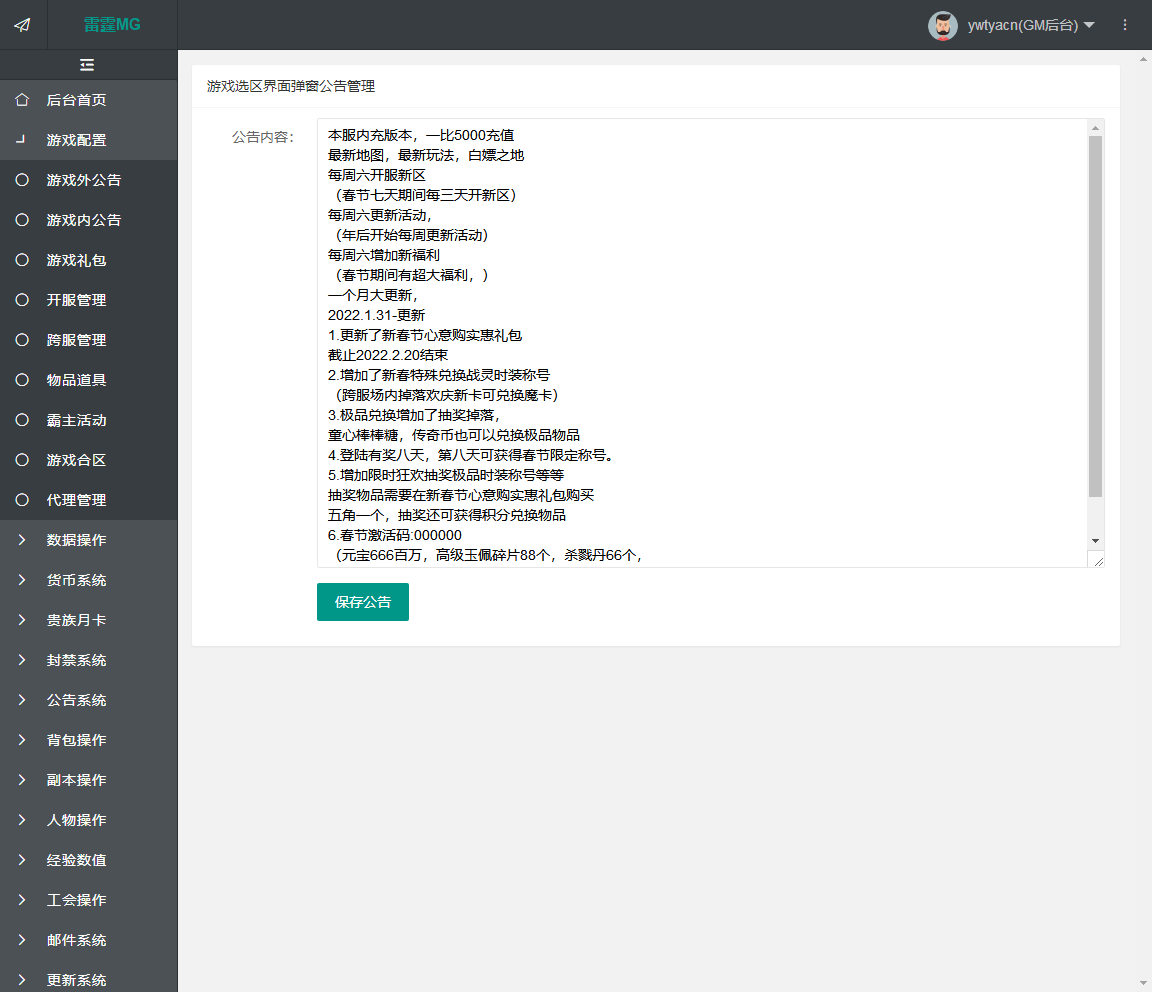Click the circle icon next to 代理管理
Viewport: 1152px width, 992px height.
click(22, 500)
